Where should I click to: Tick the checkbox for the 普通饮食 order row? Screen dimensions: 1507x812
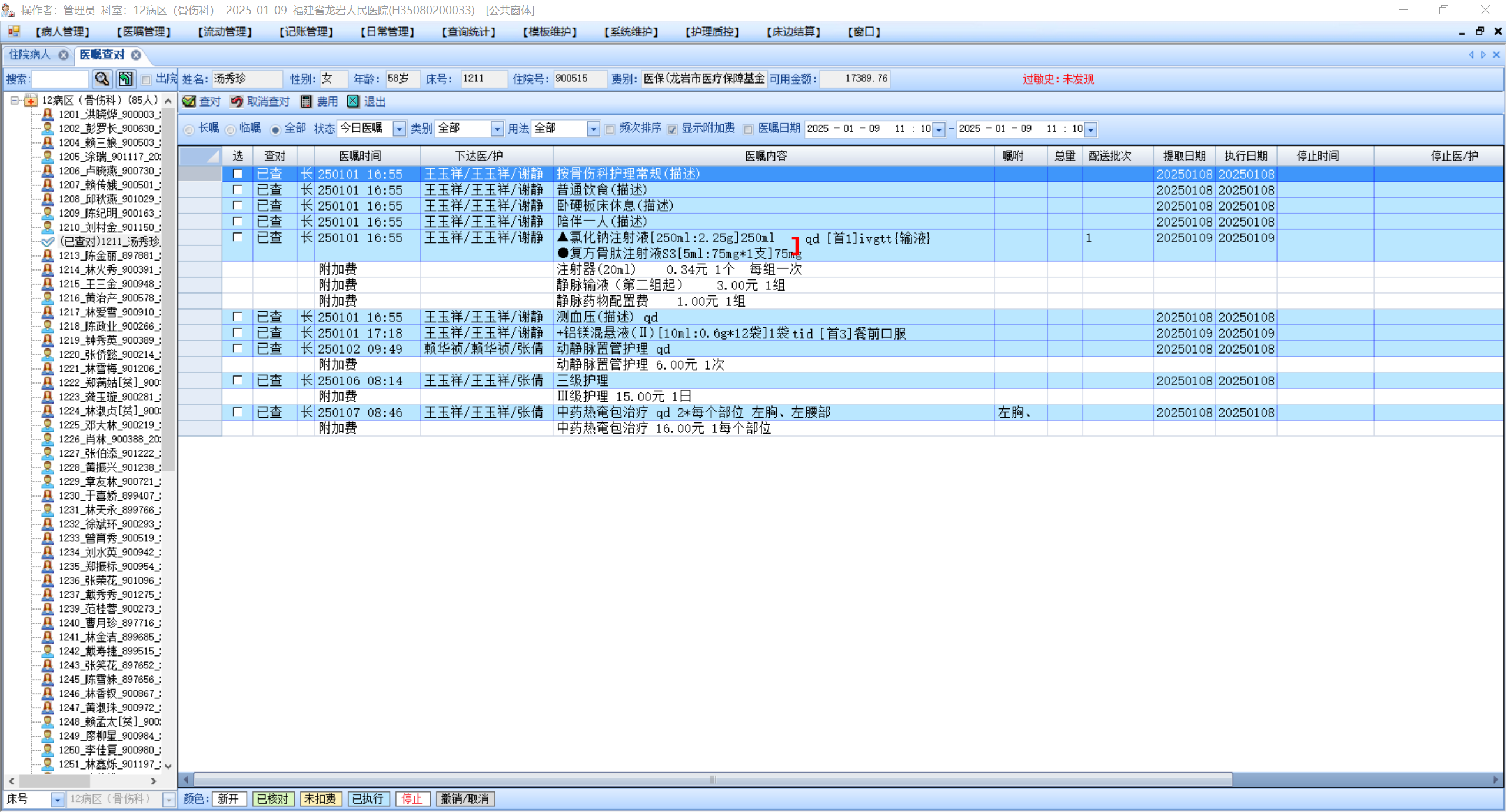(x=237, y=190)
